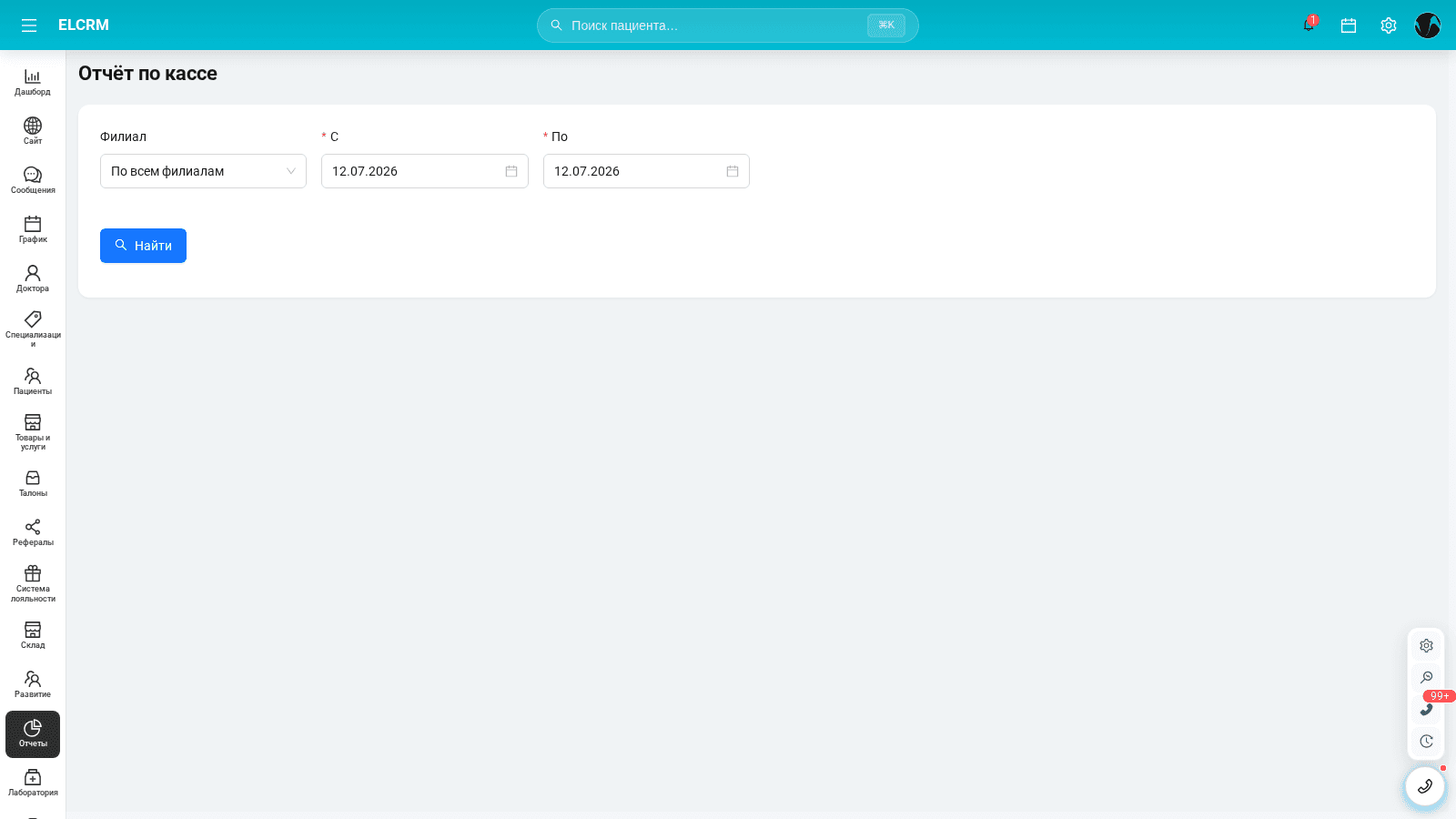1456x819 pixels.
Task: Open calendar picker in the 'По' date field
Action: [733, 171]
